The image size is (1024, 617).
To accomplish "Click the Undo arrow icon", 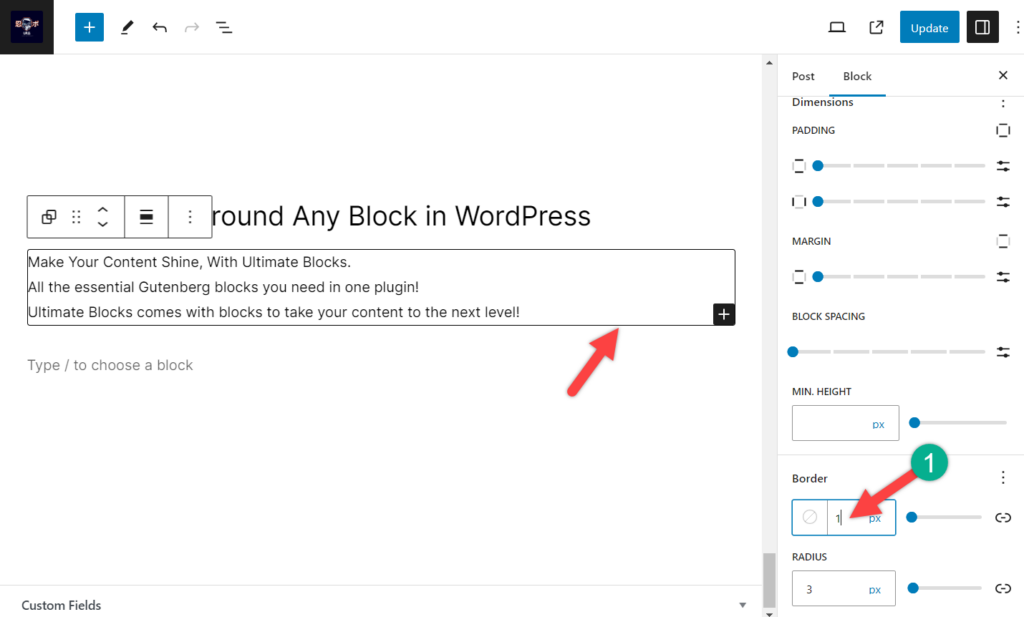I will (159, 27).
